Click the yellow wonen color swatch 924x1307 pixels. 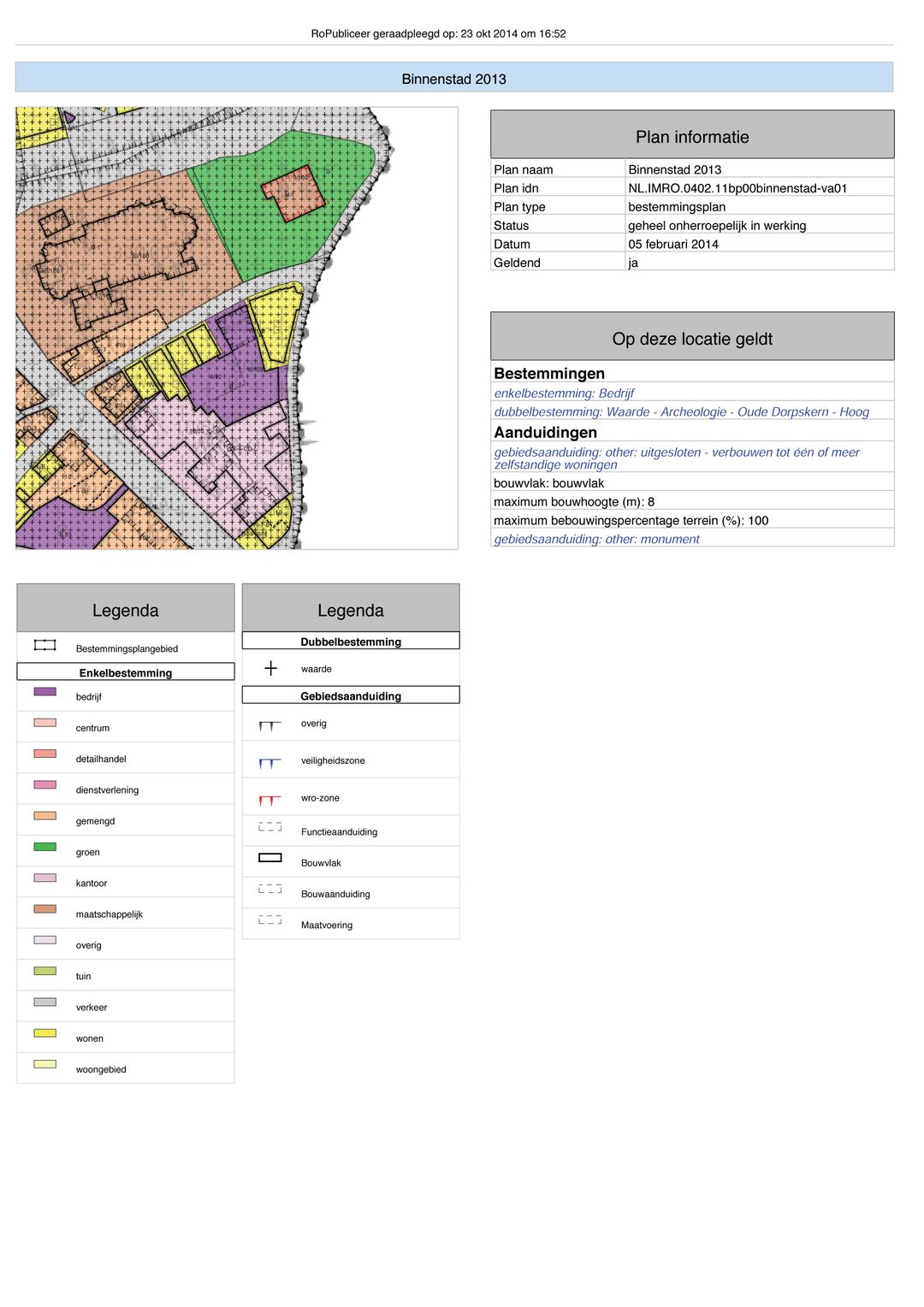point(44,1033)
